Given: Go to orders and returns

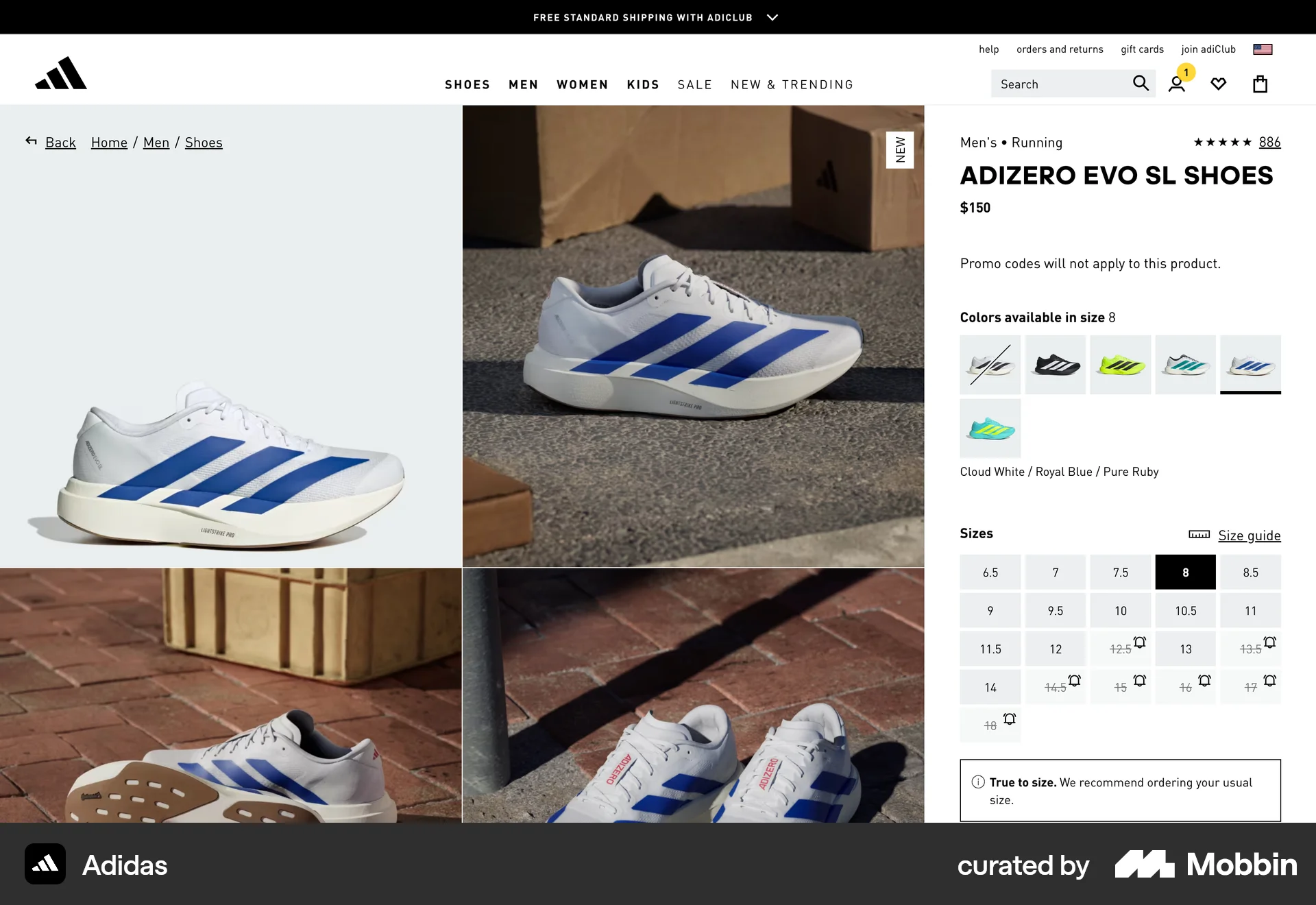Looking at the screenshot, I should [1060, 49].
